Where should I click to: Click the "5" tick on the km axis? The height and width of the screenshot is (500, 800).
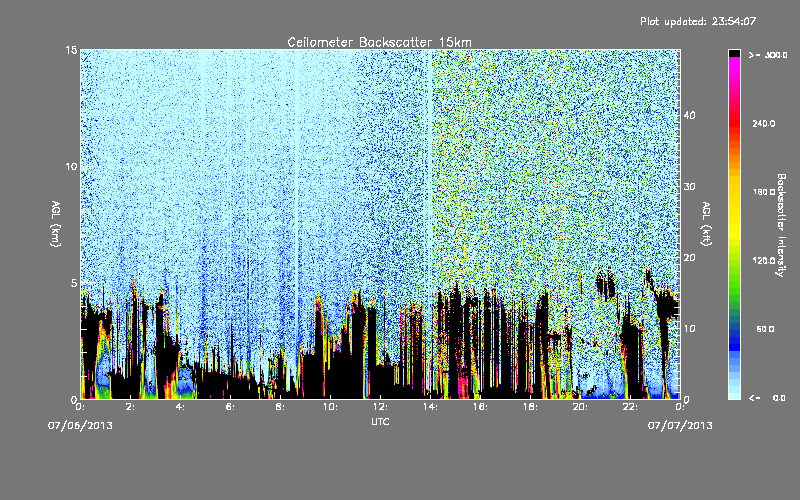[74, 283]
